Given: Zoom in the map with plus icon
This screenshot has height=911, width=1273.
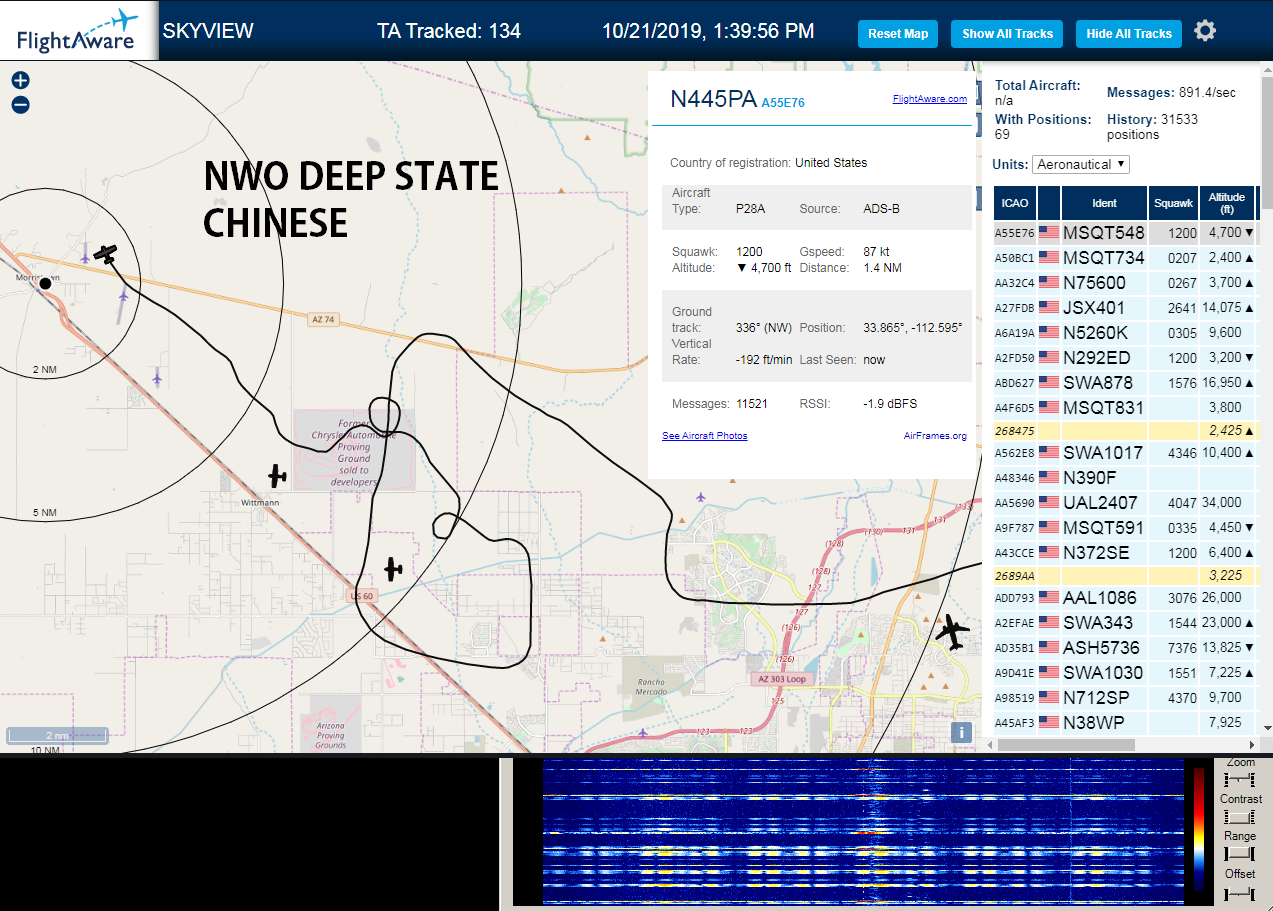Looking at the screenshot, I should coord(20,81).
